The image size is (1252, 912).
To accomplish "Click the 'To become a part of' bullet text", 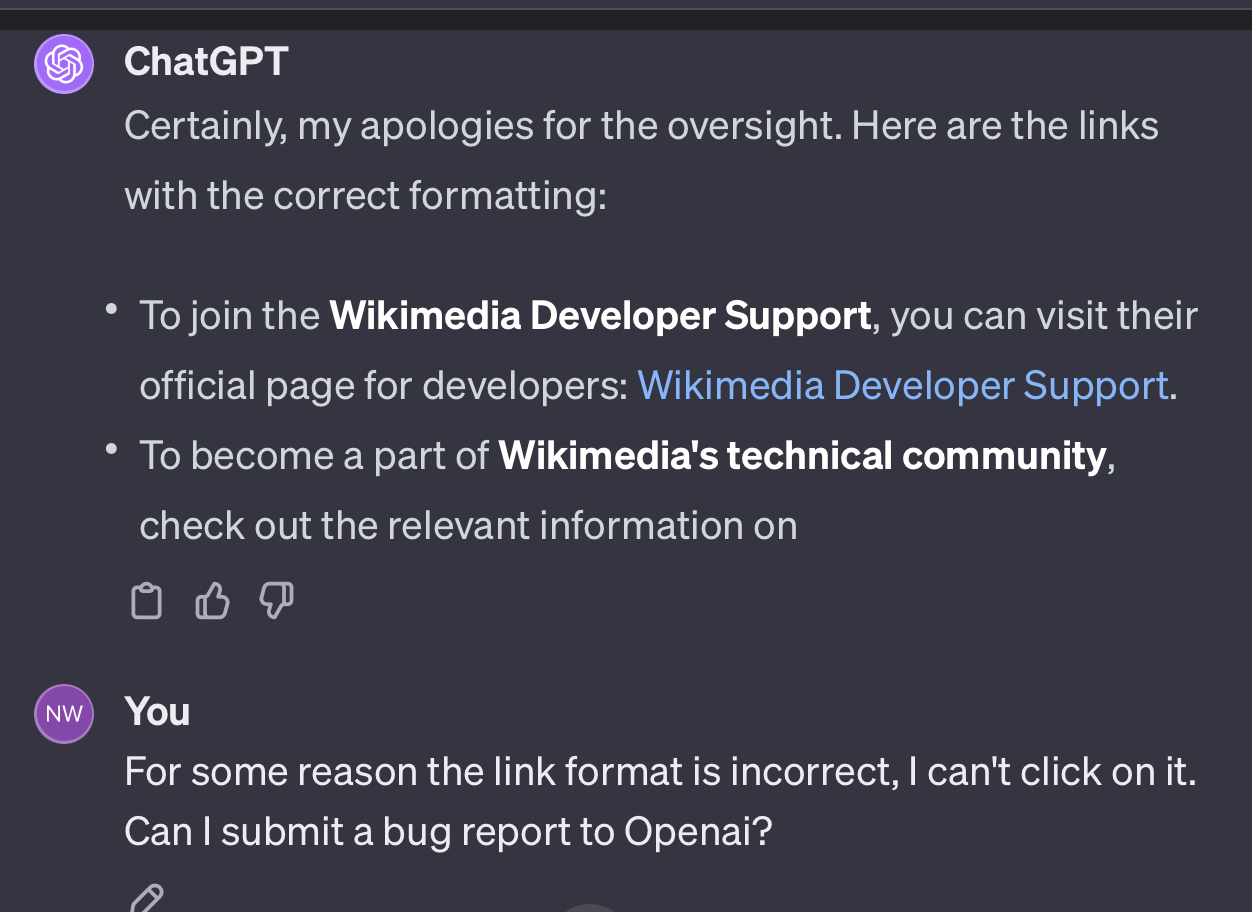I will [314, 456].
